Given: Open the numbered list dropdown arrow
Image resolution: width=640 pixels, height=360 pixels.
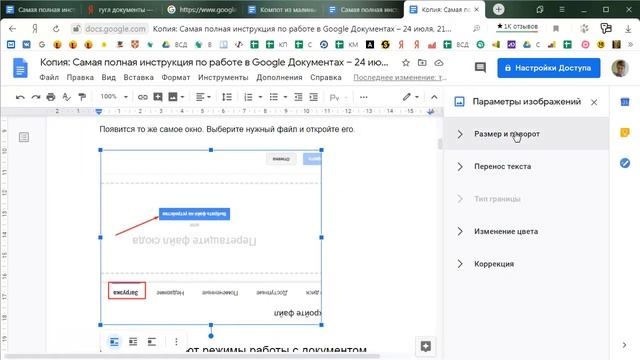Looking at the screenshot, I should pyautogui.click(x=260, y=97).
